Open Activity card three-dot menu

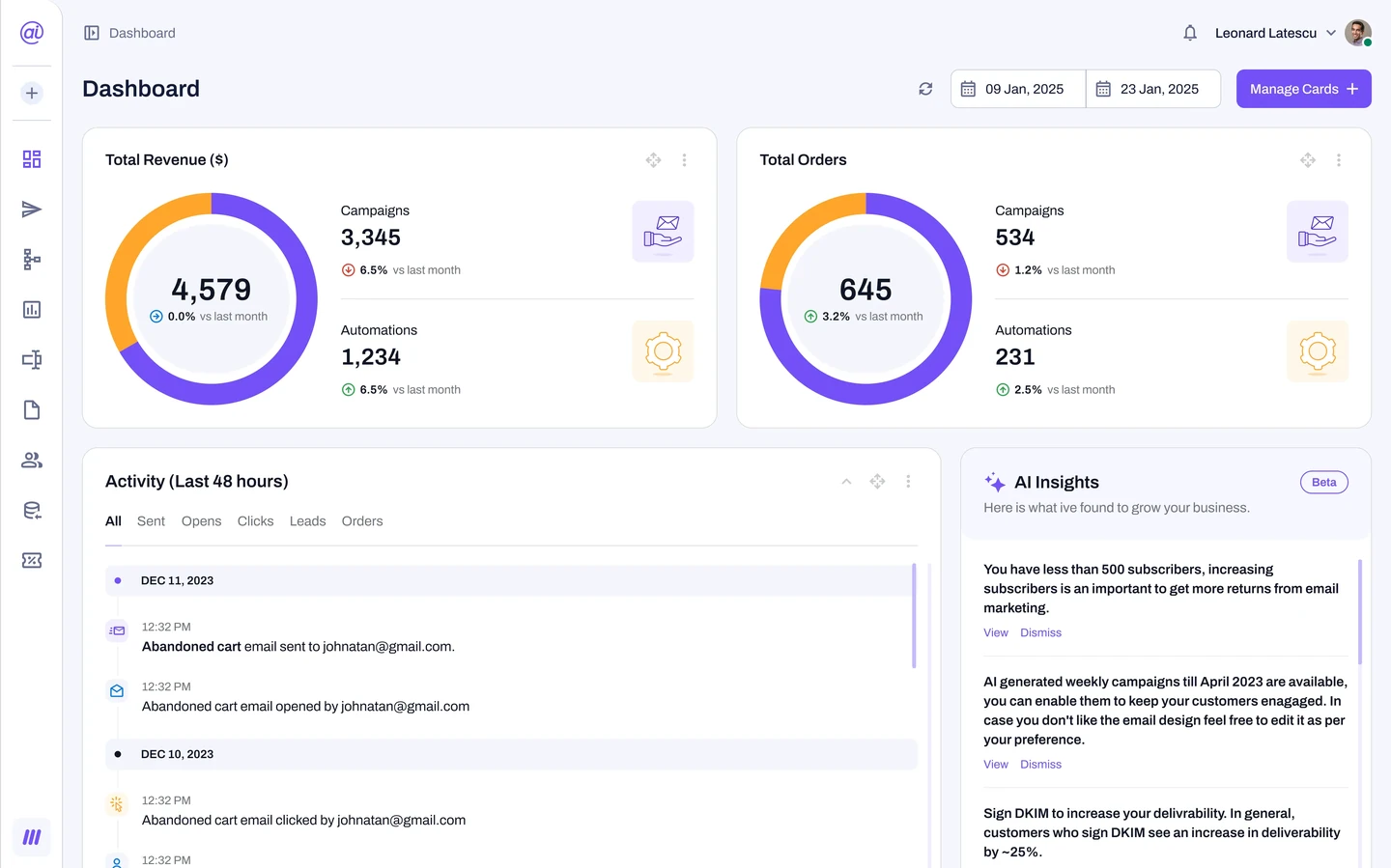(908, 481)
